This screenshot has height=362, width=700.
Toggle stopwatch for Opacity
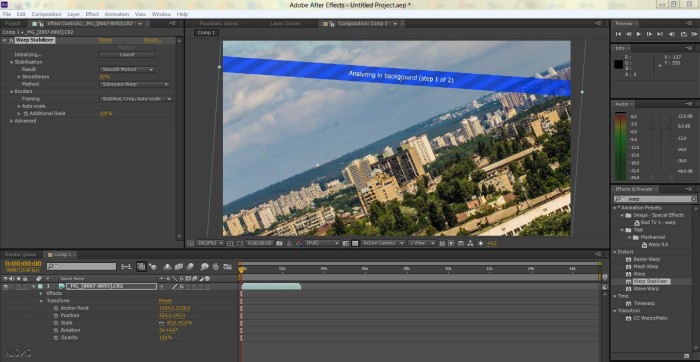click(56, 337)
